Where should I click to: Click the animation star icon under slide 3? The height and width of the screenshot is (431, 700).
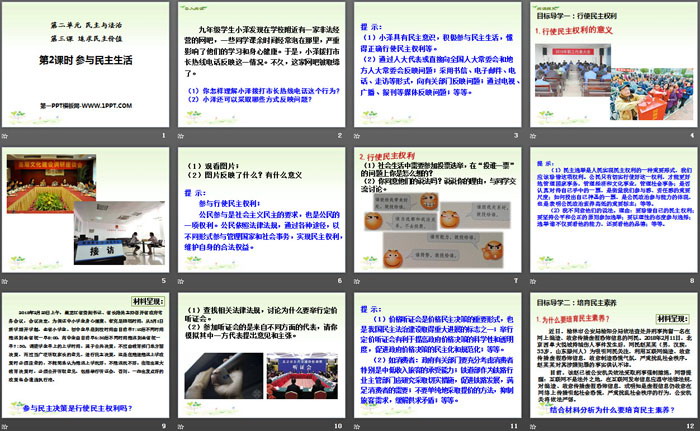tap(357, 136)
